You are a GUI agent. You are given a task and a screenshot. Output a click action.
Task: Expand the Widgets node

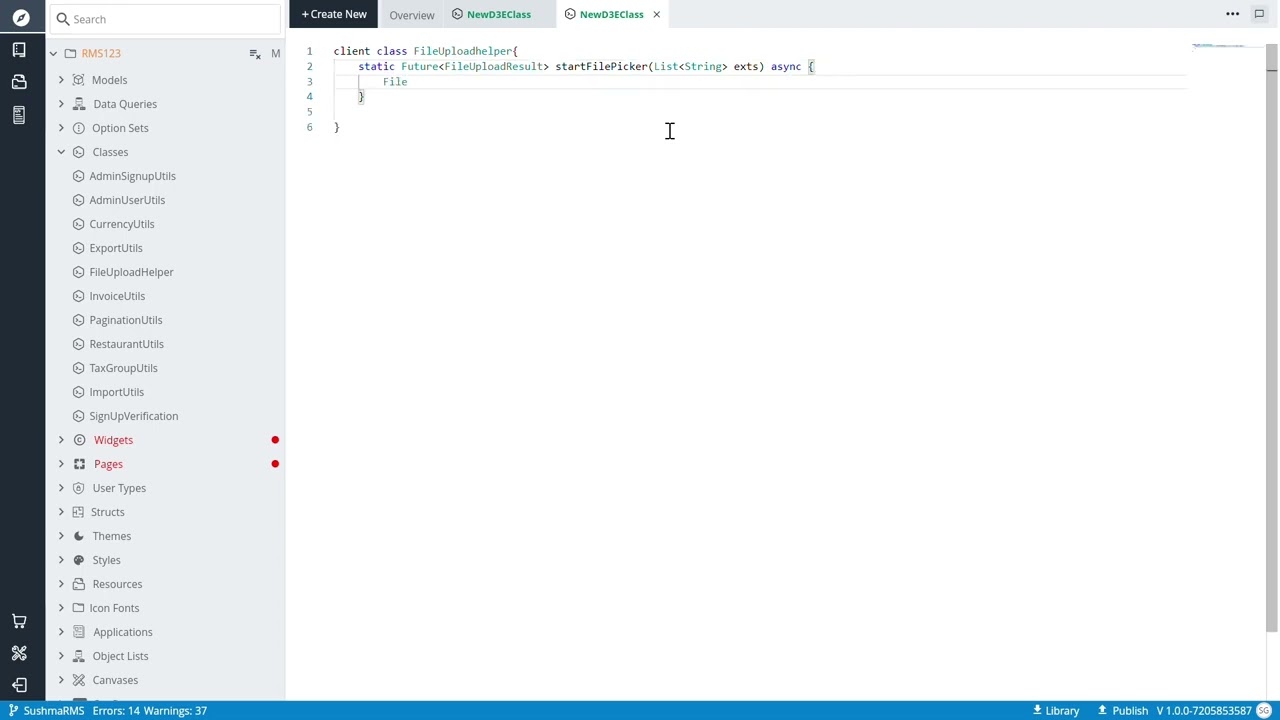[x=61, y=440]
